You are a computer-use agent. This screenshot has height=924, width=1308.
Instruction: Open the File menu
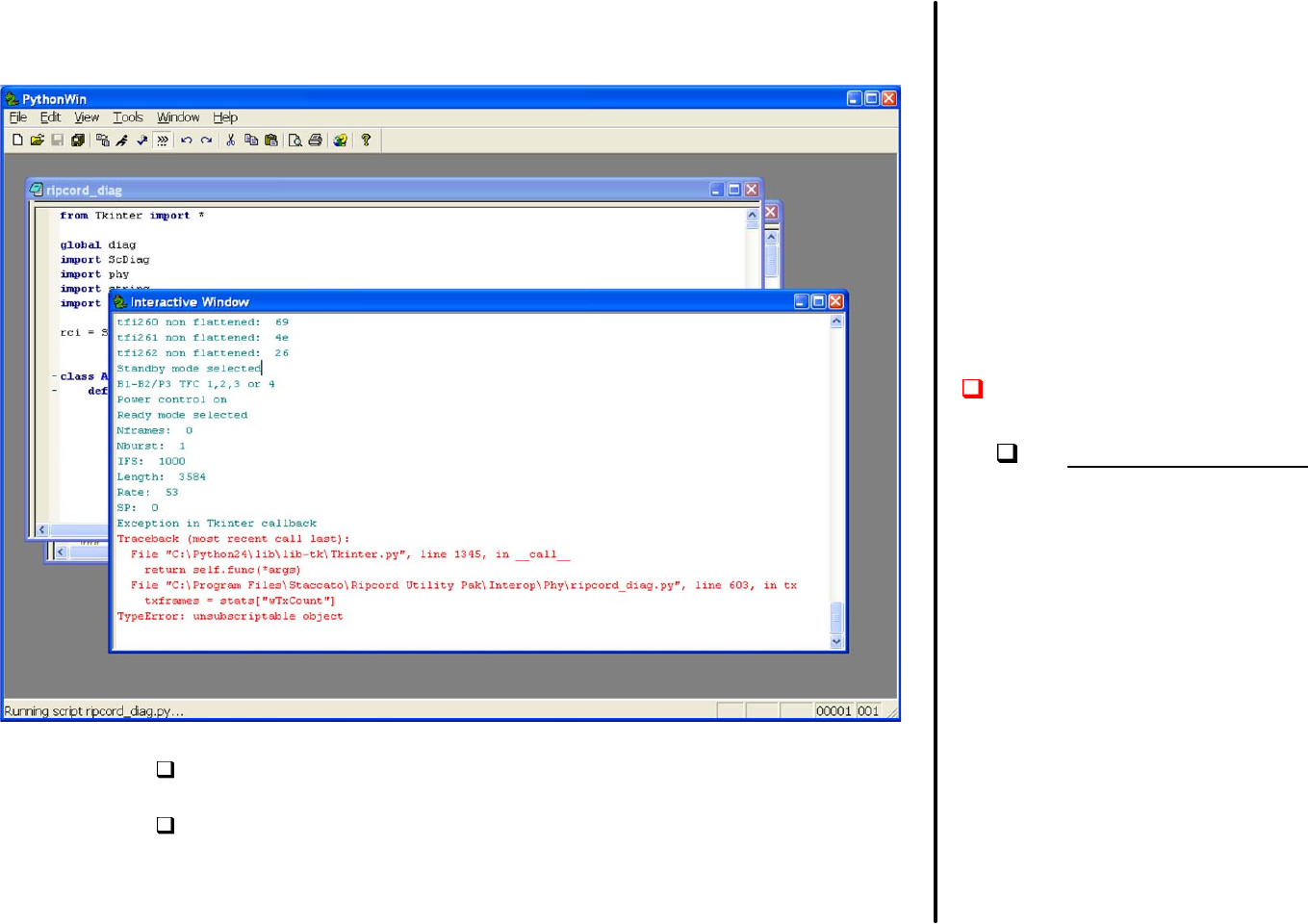(18, 117)
